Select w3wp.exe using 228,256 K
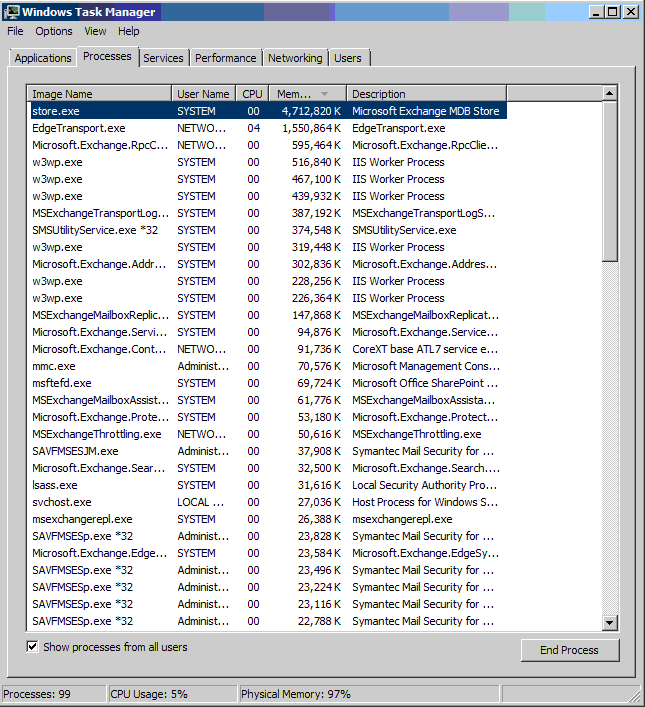 [x=269, y=281]
